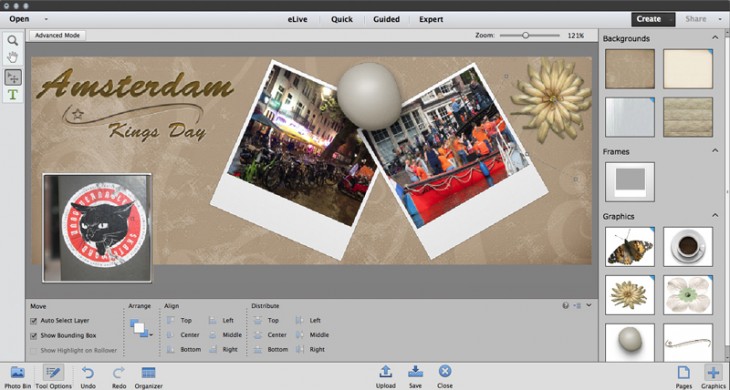Add the flourish swirl graphic
Screen dimensions: 730x390
[x=688, y=343]
